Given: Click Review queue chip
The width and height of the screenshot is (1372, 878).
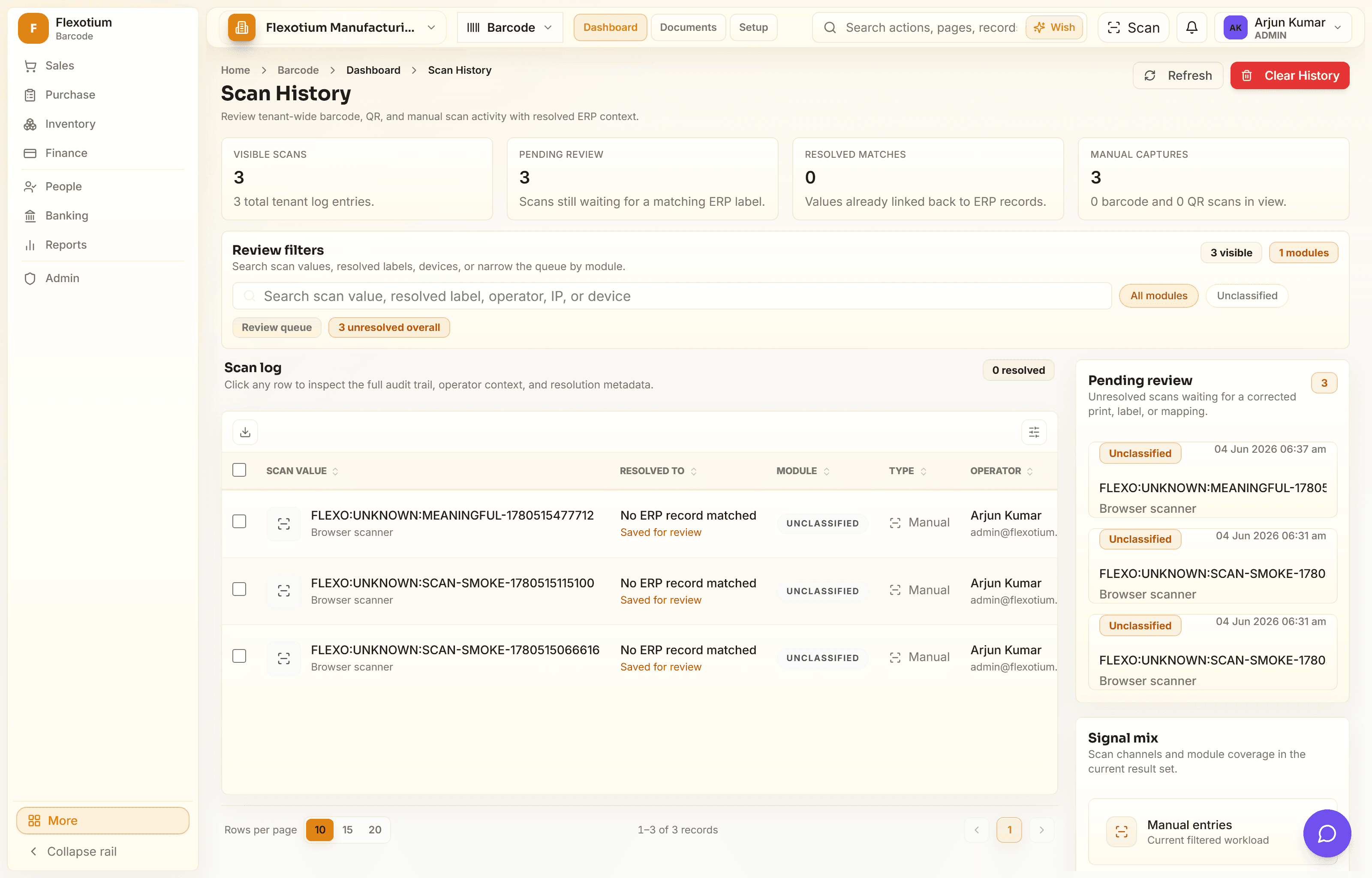Looking at the screenshot, I should click(277, 327).
